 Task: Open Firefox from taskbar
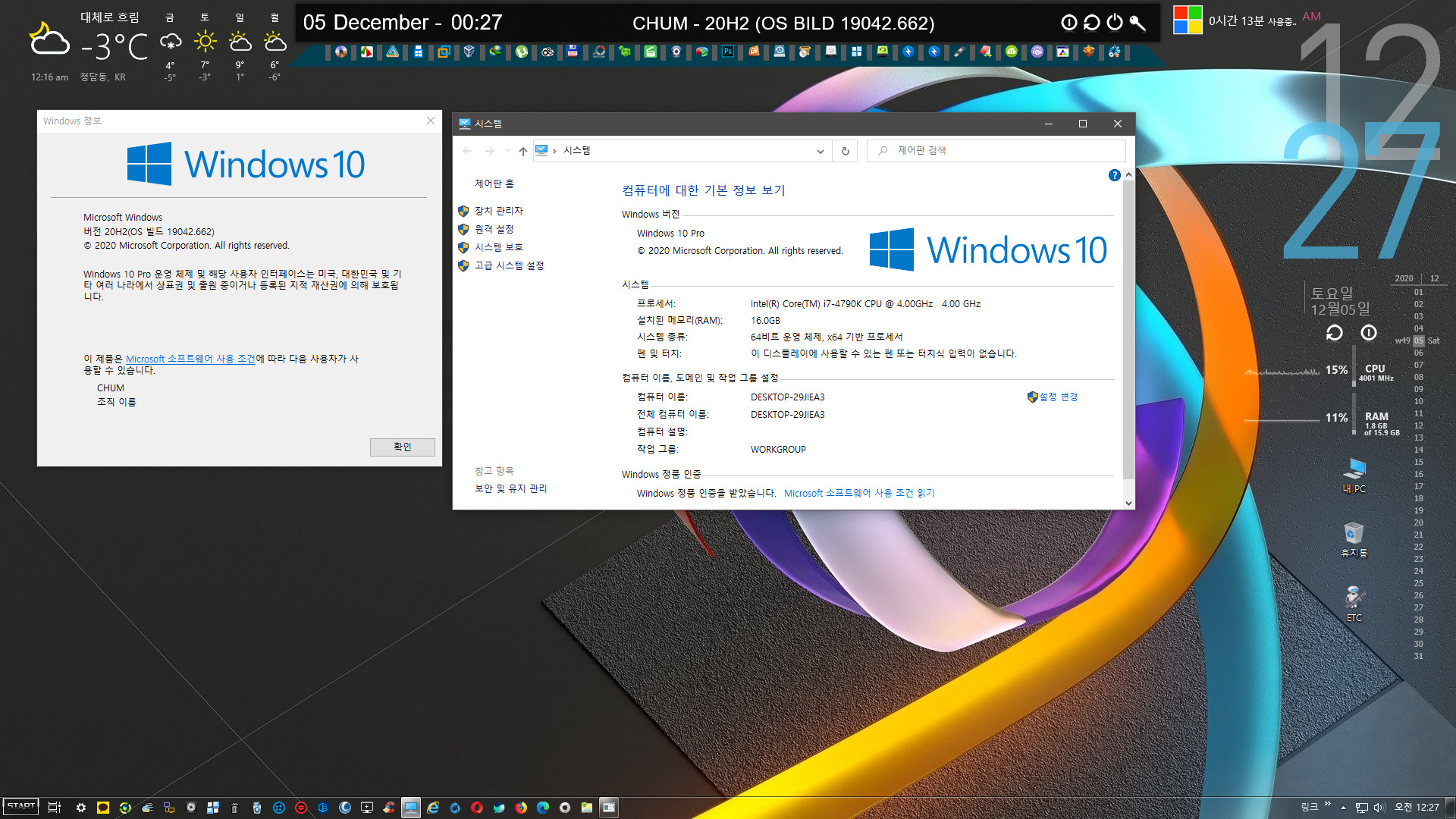pyautogui.click(x=521, y=808)
